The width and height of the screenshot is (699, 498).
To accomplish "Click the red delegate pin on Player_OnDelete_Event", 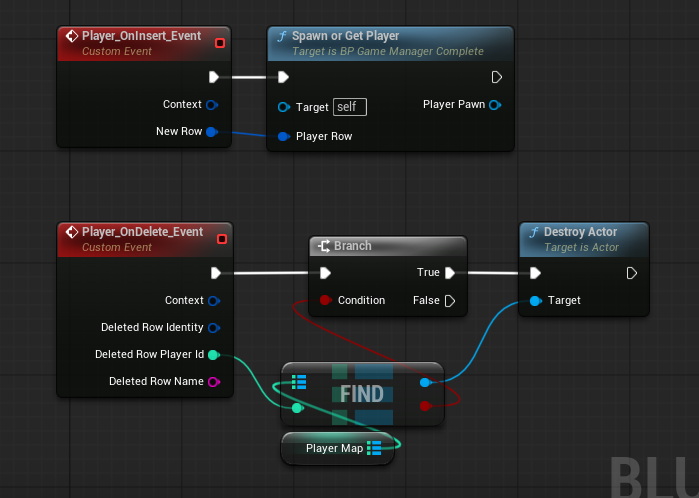I will point(220,239).
